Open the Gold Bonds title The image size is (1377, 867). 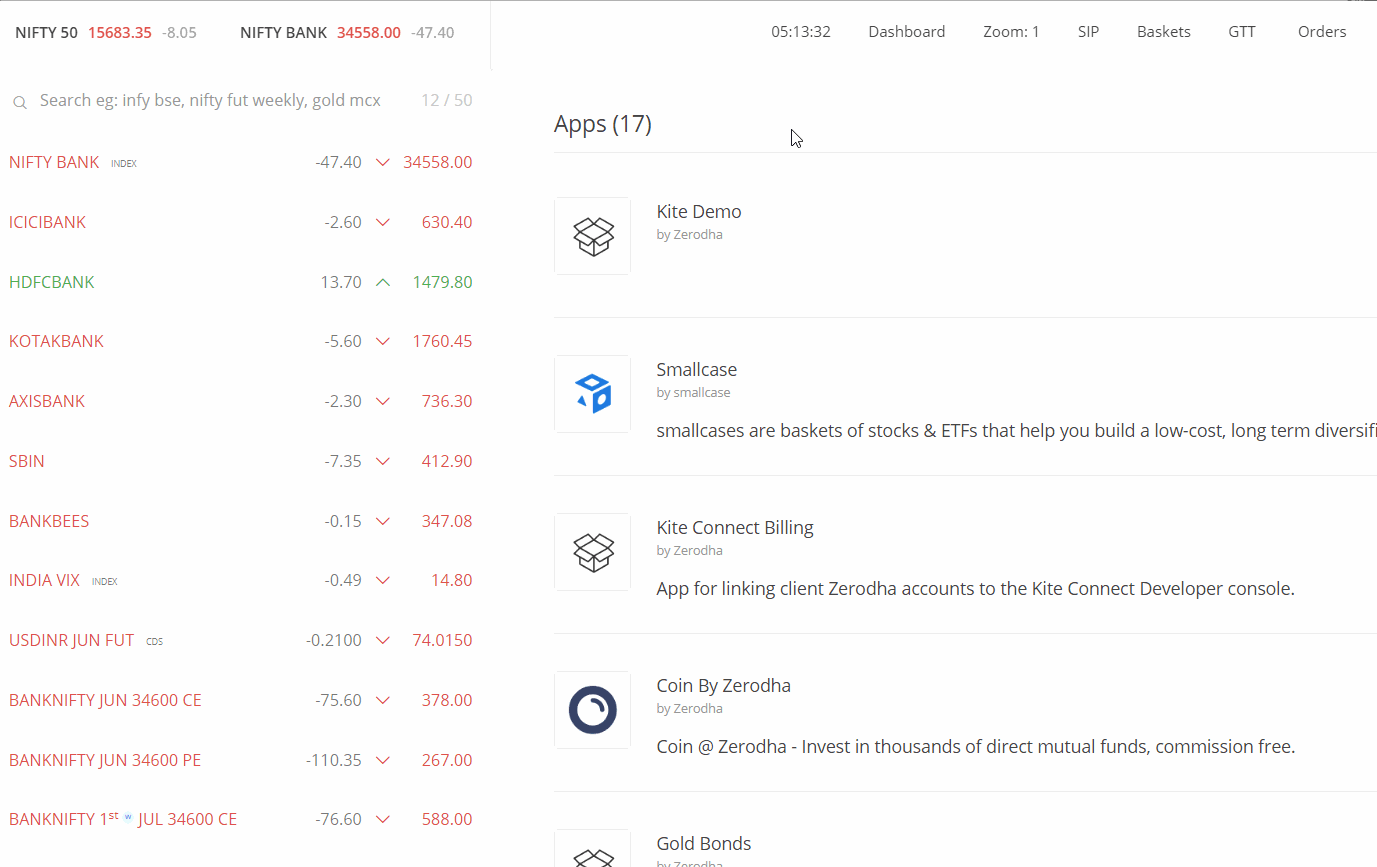click(x=704, y=844)
